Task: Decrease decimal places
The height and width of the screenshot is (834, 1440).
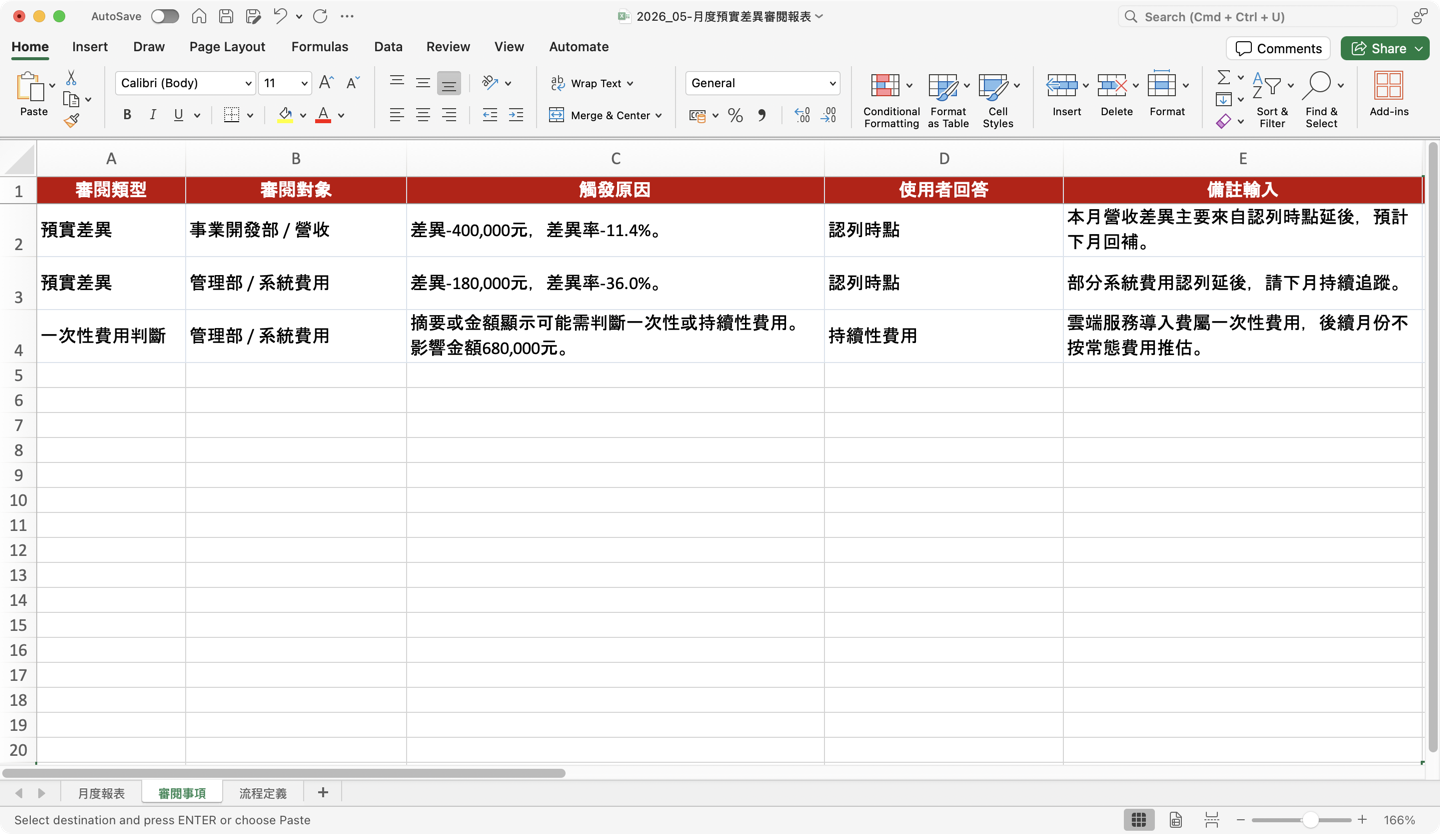Action: click(x=828, y=116)
